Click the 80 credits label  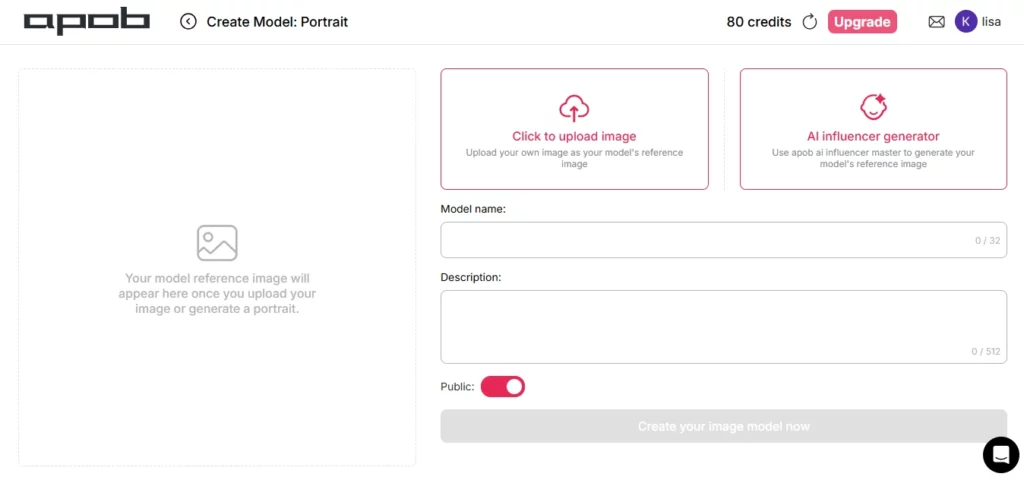tap(758, 22)
